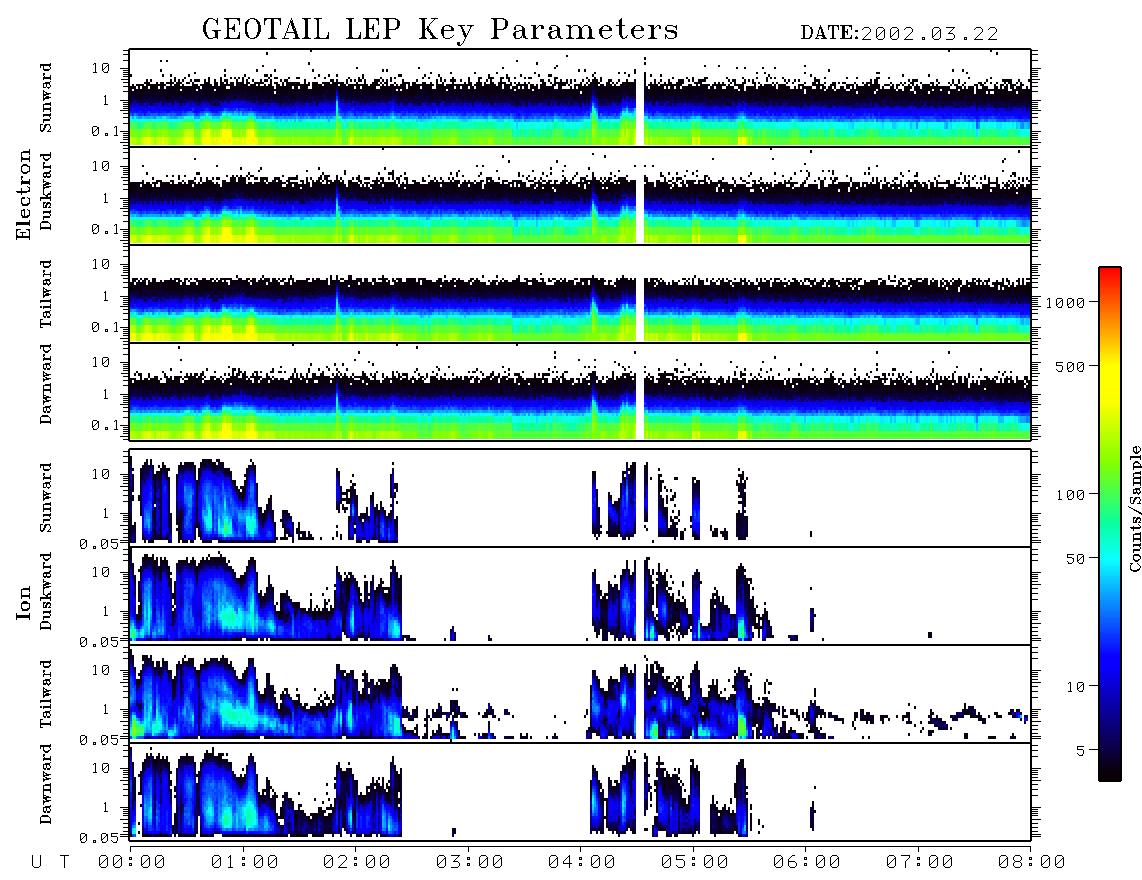Select the Ion "Dawnward" panel label
This screenshot has height=880, width=1142.
coord(46,784)
